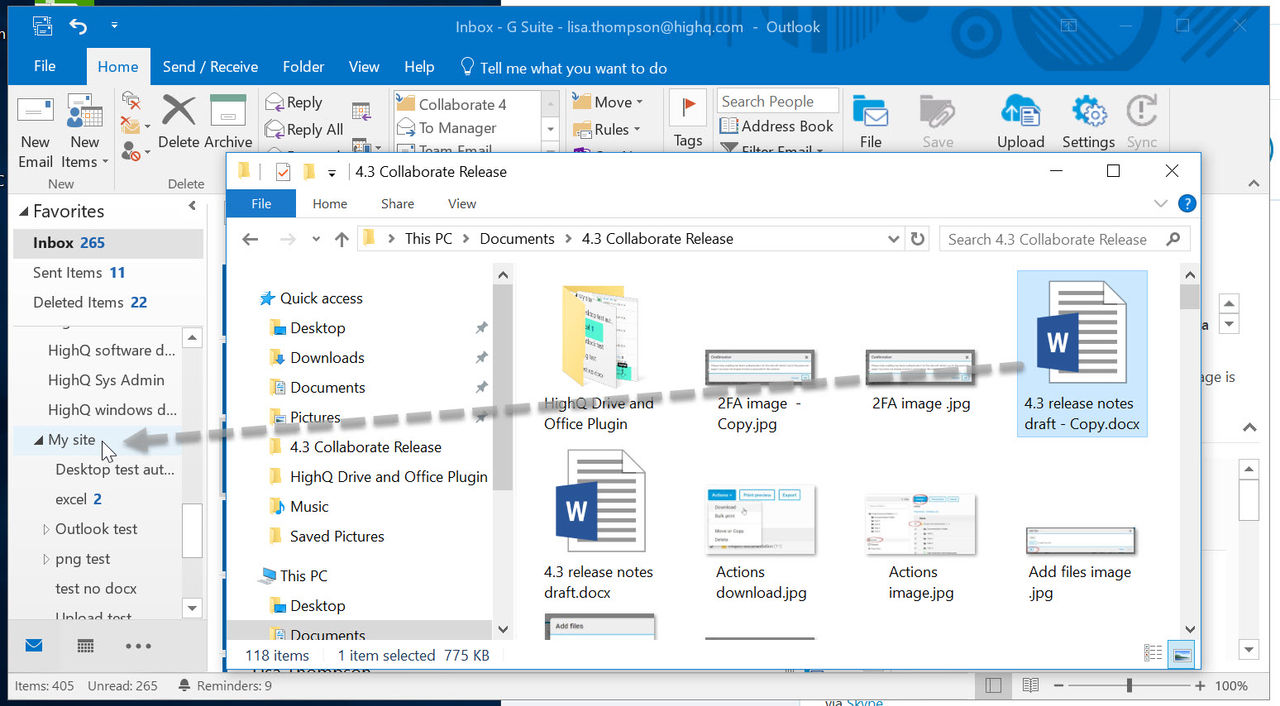Open the Outlook File tab
1280x706 pixels.
[x=45, y=66]
